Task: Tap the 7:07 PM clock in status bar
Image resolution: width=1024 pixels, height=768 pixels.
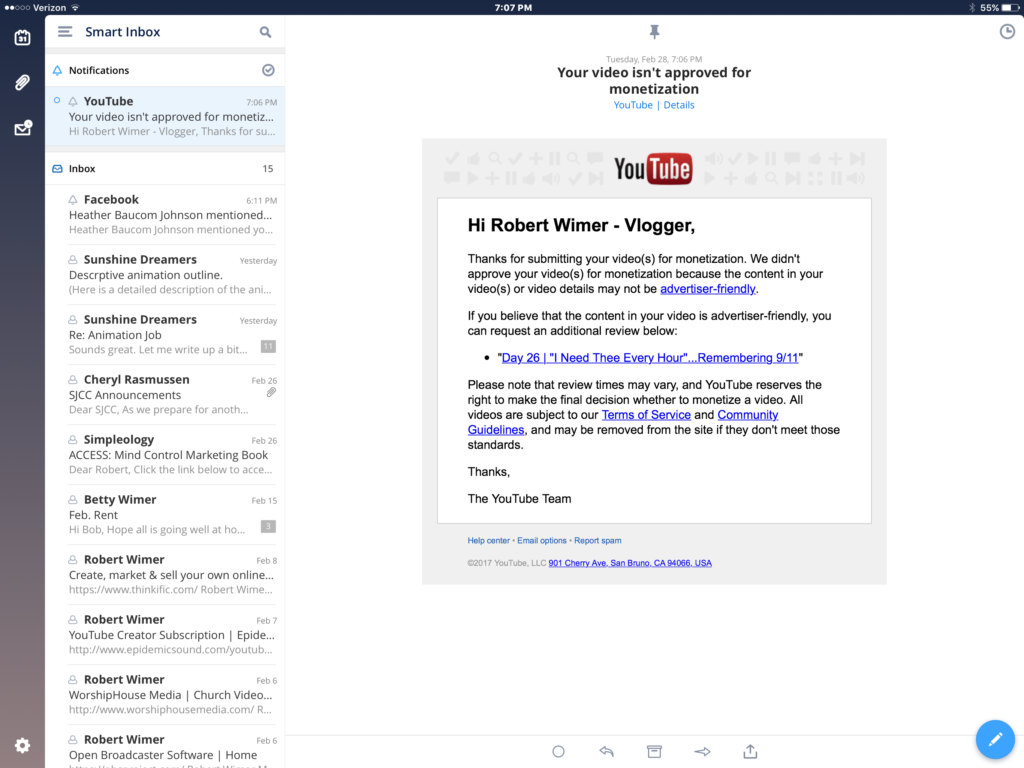Action: click(513, 8)
